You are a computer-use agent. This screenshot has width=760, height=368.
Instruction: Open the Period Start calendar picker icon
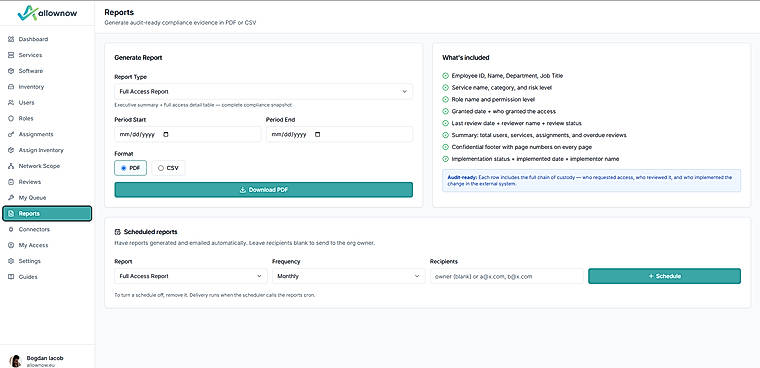166,135
